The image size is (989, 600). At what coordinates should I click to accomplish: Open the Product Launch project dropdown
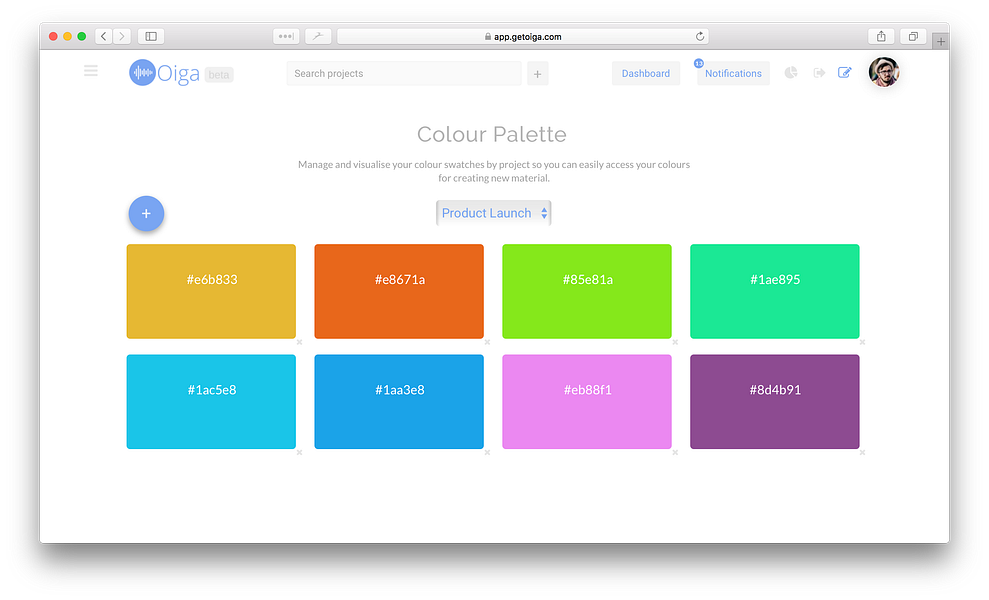[493, 213]
